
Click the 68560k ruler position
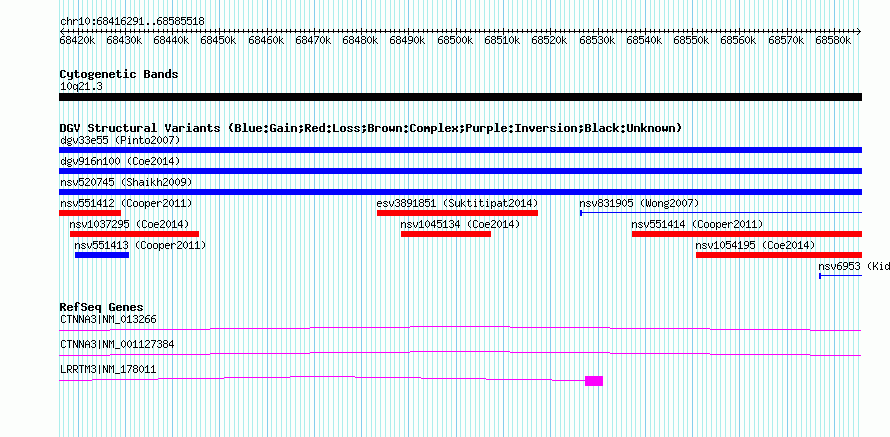pos(738,40)
